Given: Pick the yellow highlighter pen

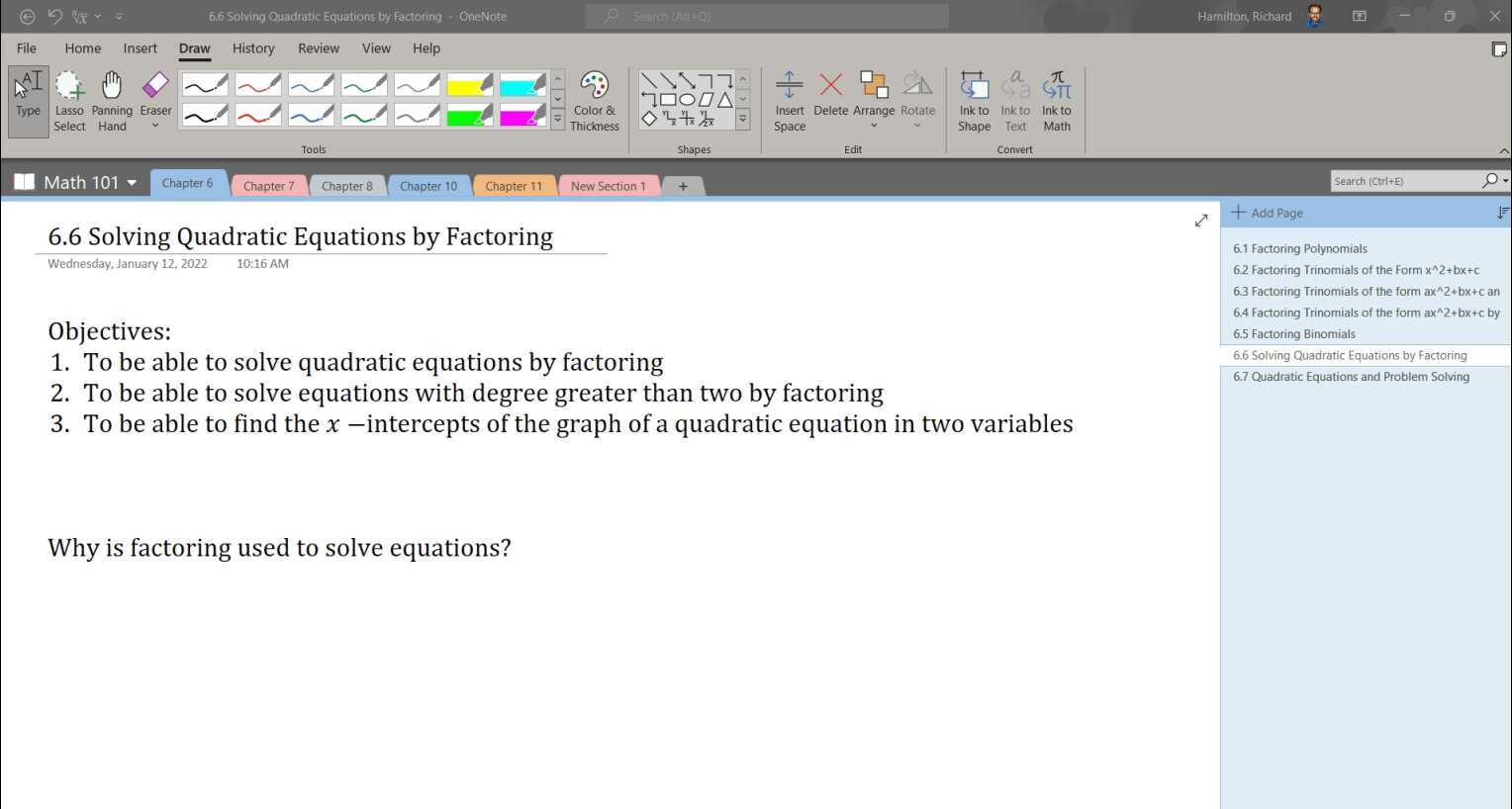Looking at the screenshot, I should (x=469, y=86).
